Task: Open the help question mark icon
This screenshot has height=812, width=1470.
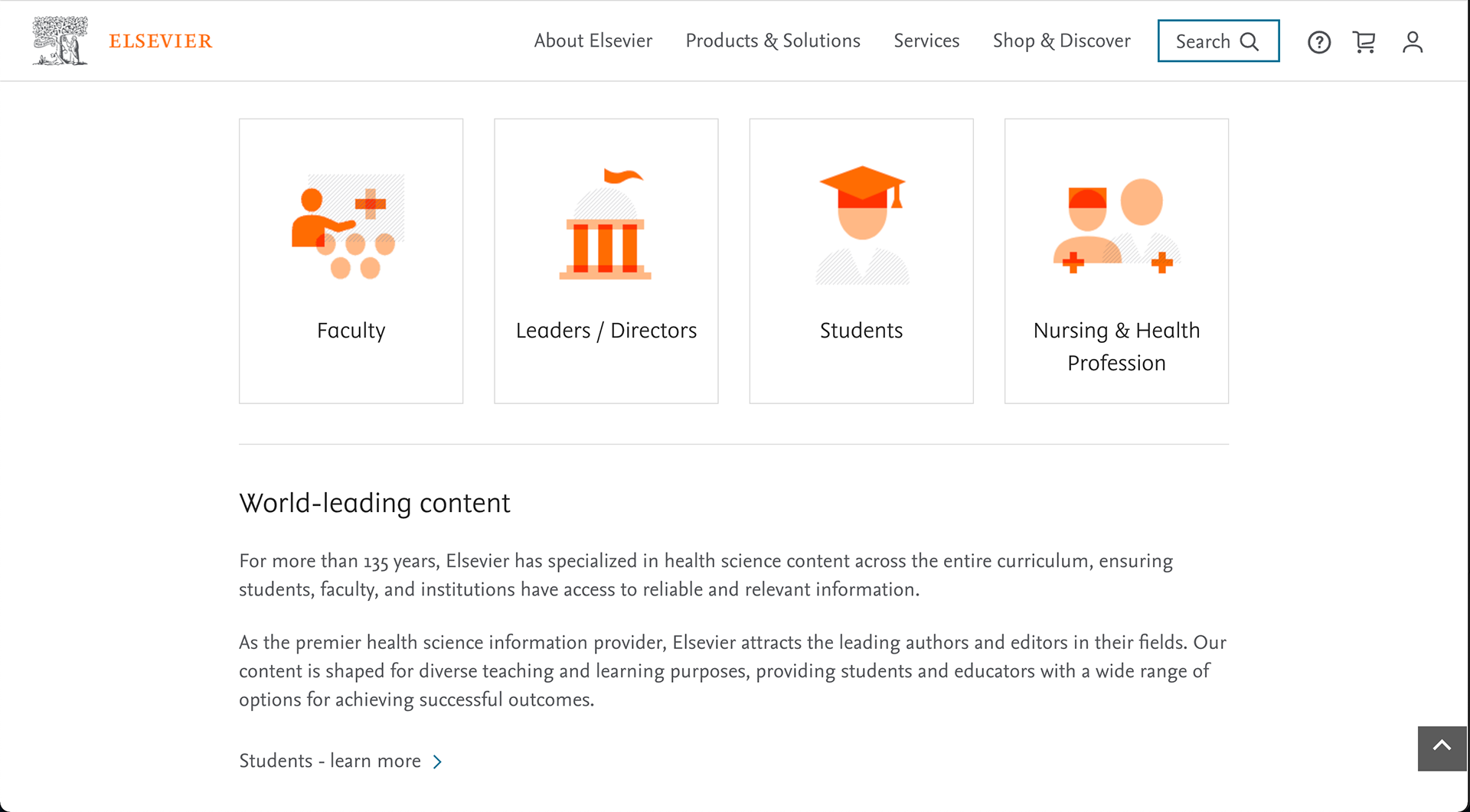Action: [x=1318, y=42]
